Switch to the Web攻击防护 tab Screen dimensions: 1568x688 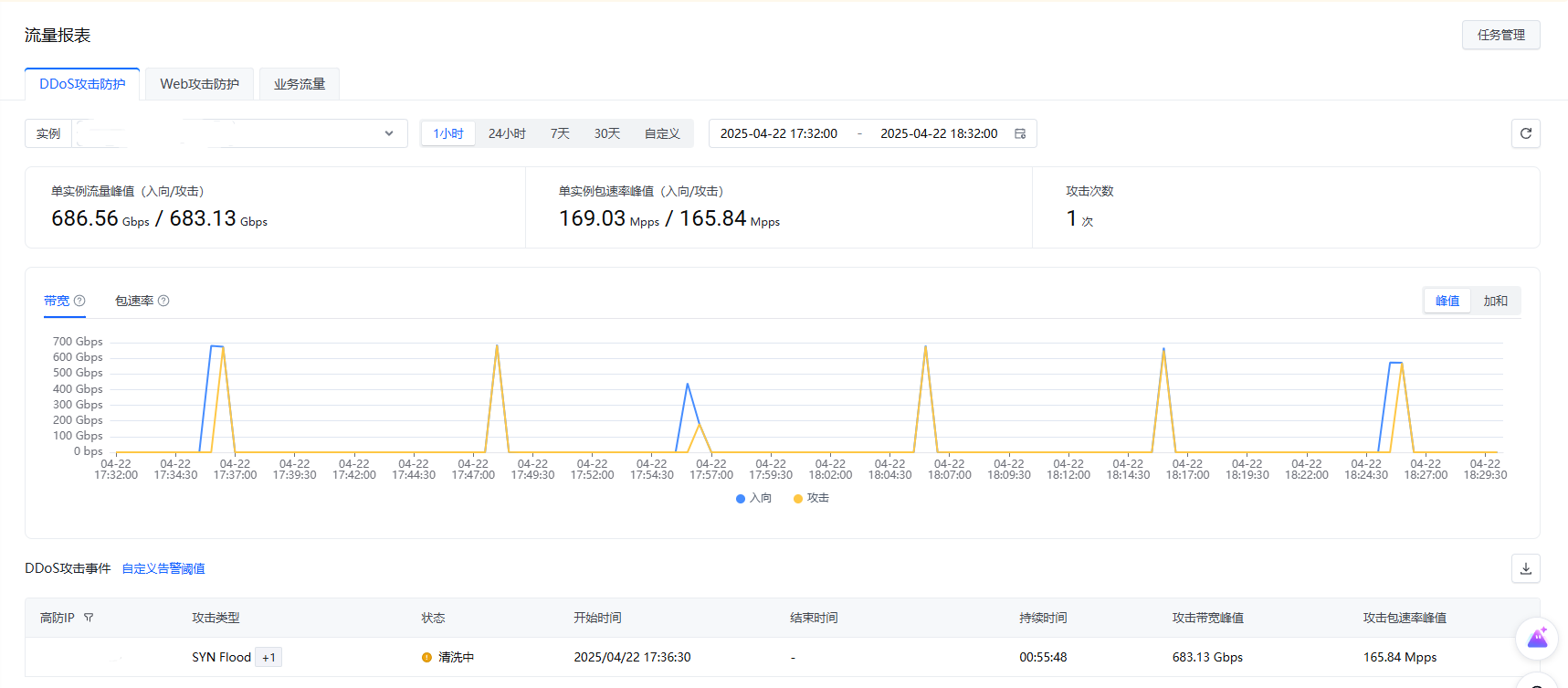pos(199,84)
